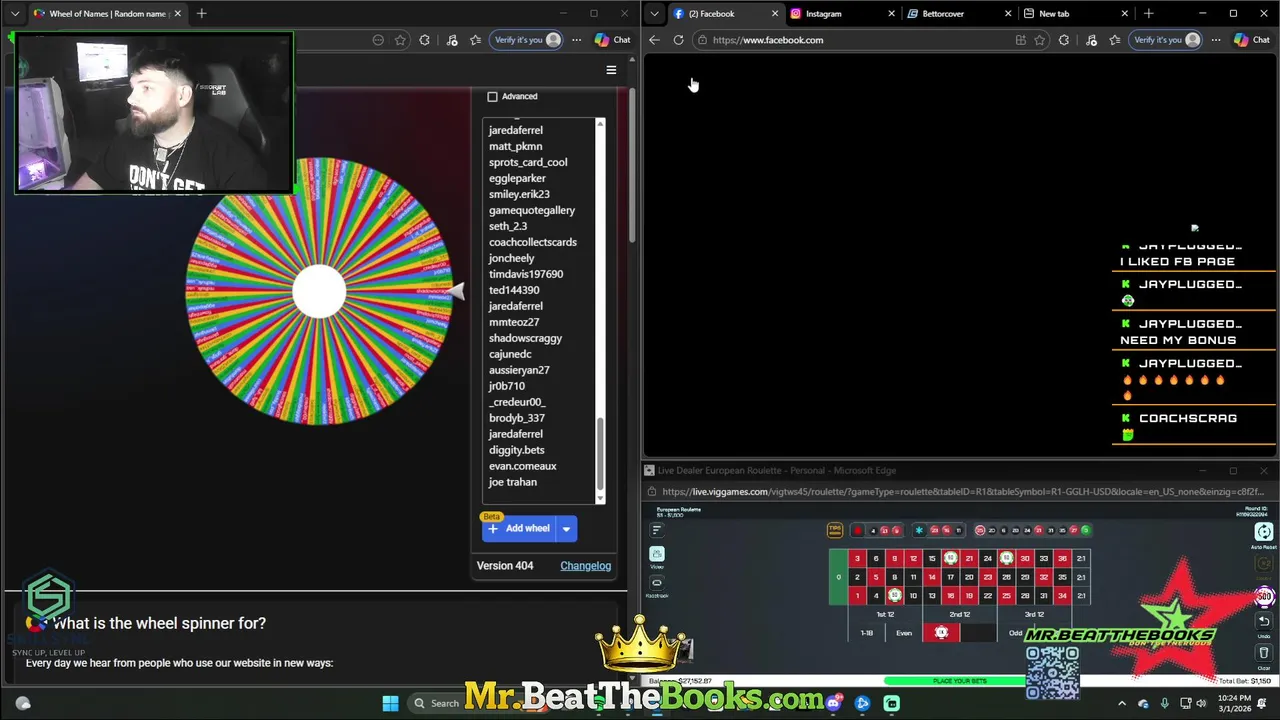1280x720 pixels.
Task: Click the center of the wheel to spin
Action: [319, 291]
